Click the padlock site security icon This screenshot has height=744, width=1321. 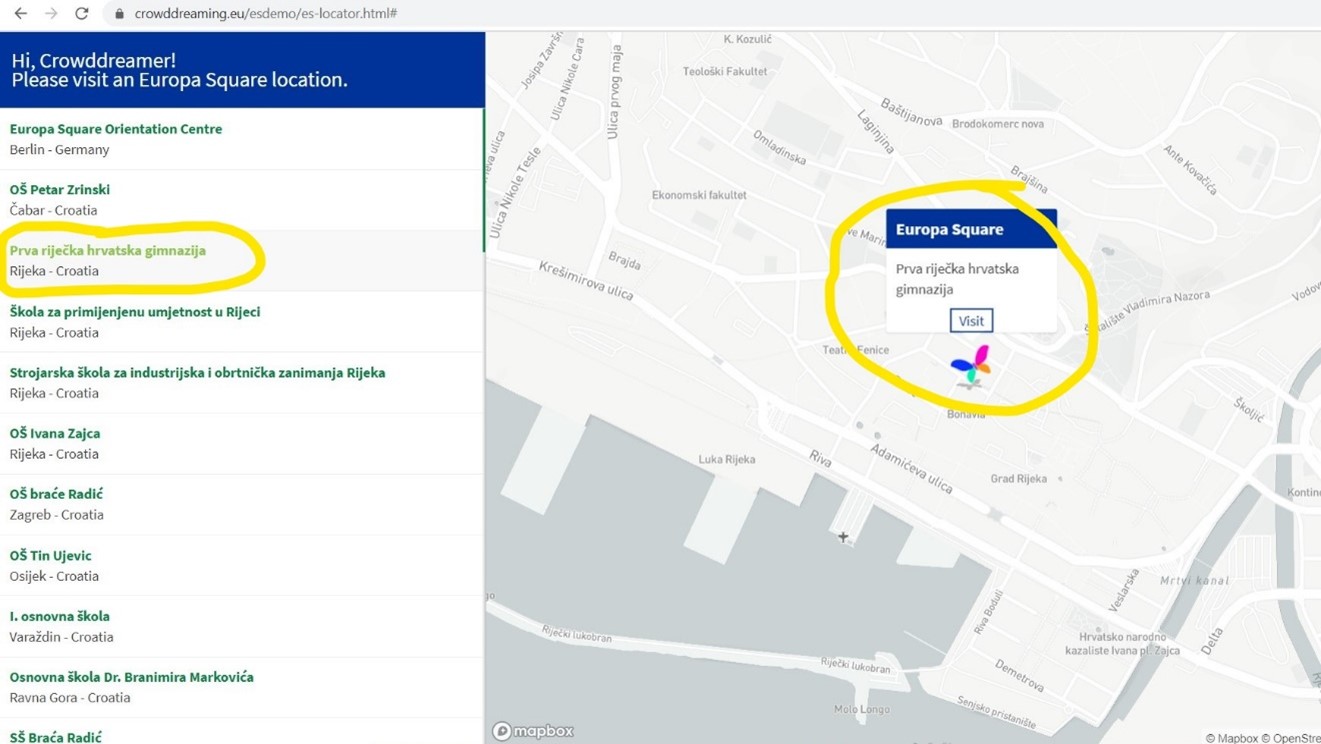click(119, 14)
